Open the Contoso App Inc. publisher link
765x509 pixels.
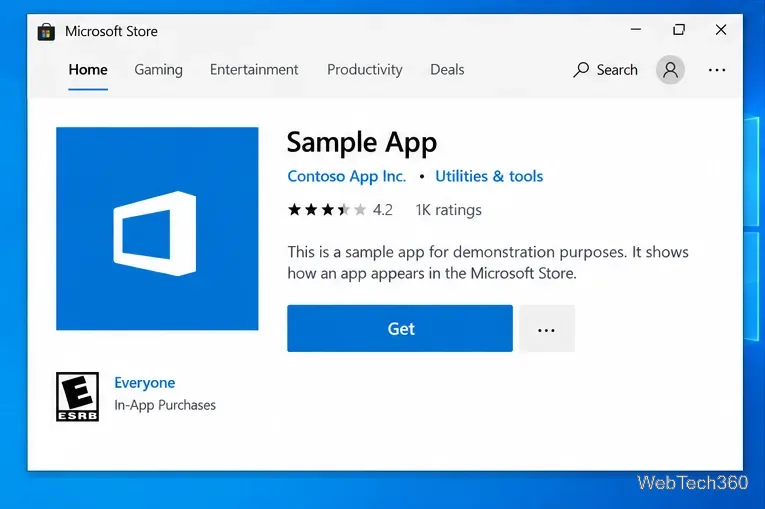(346, 176)
